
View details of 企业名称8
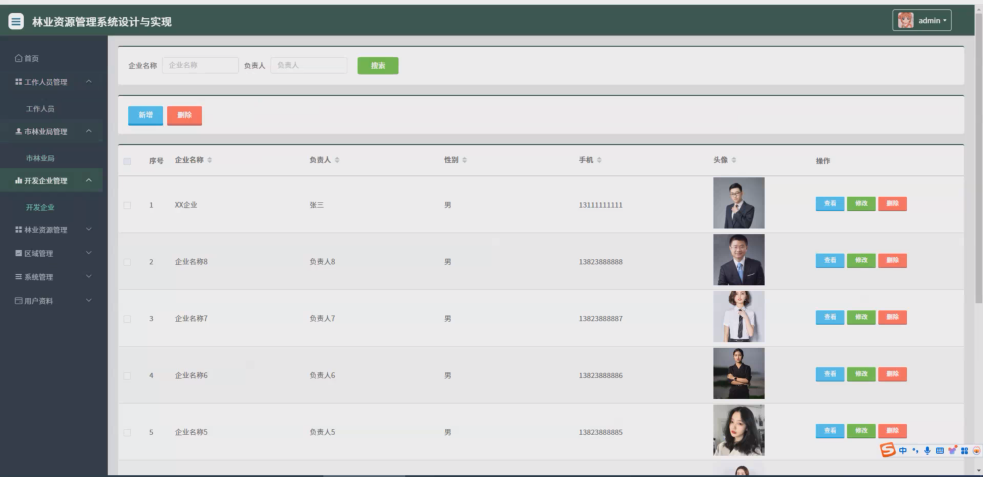coord(829,261)
